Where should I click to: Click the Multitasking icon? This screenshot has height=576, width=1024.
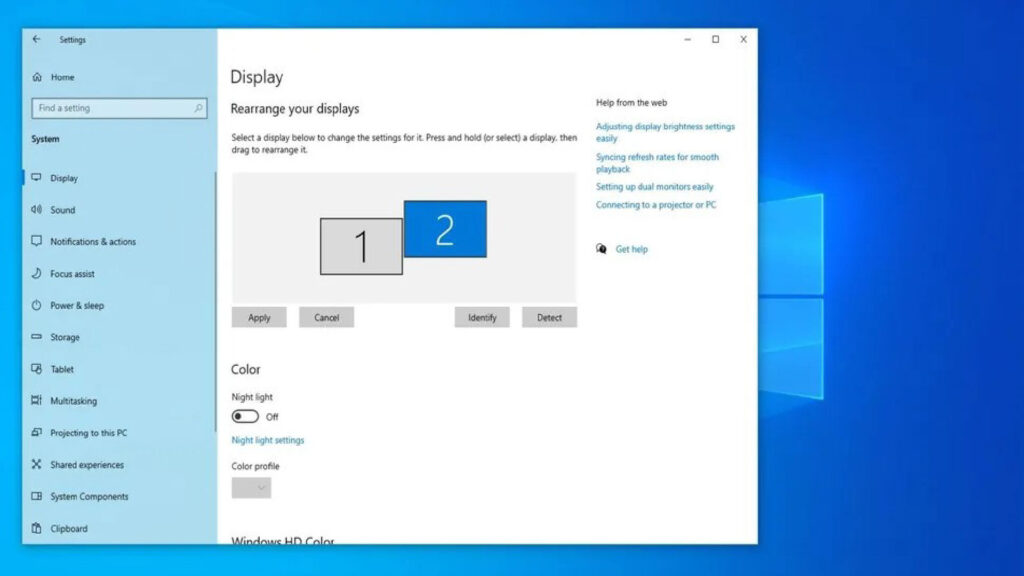coord(37,401)
